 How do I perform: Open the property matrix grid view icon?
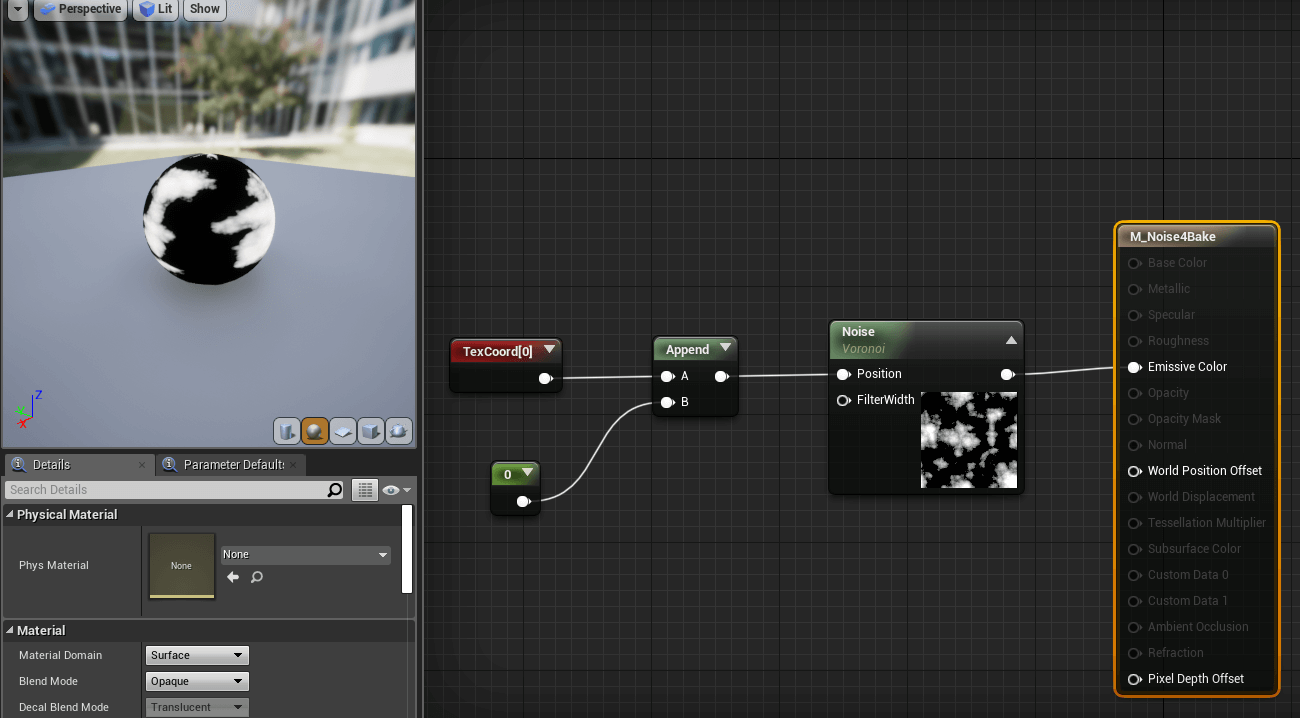[x=365, y=490]
